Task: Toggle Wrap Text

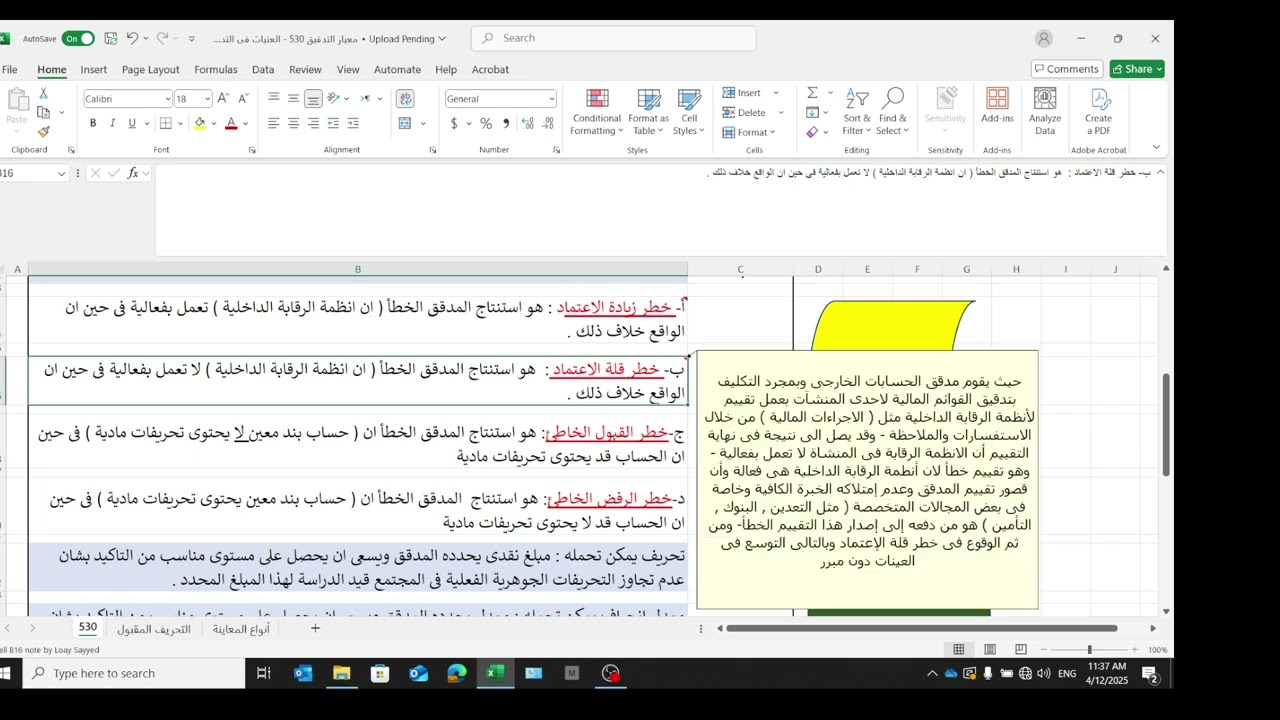Action: click(405, 98)
